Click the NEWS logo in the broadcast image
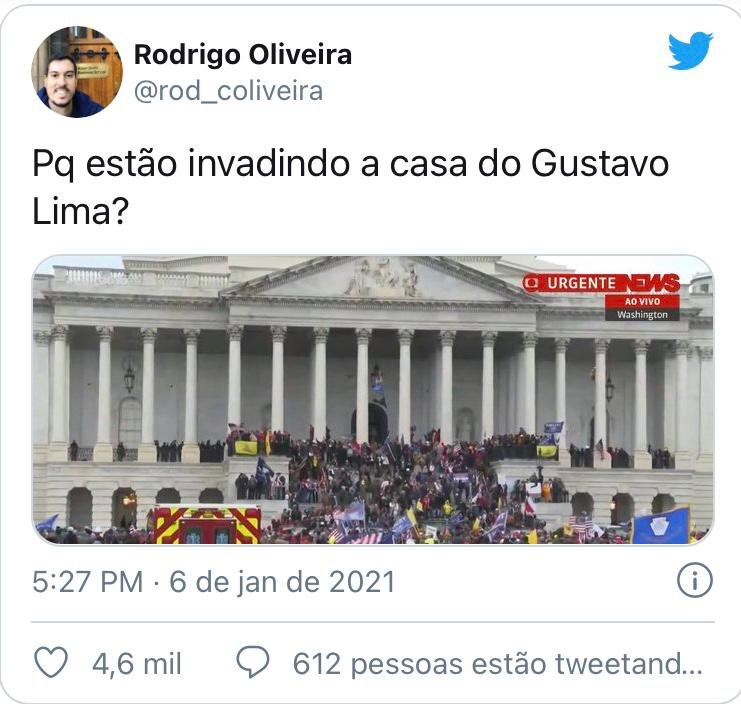This screenshot has width=741, height=711. click(x=649, y=283)
